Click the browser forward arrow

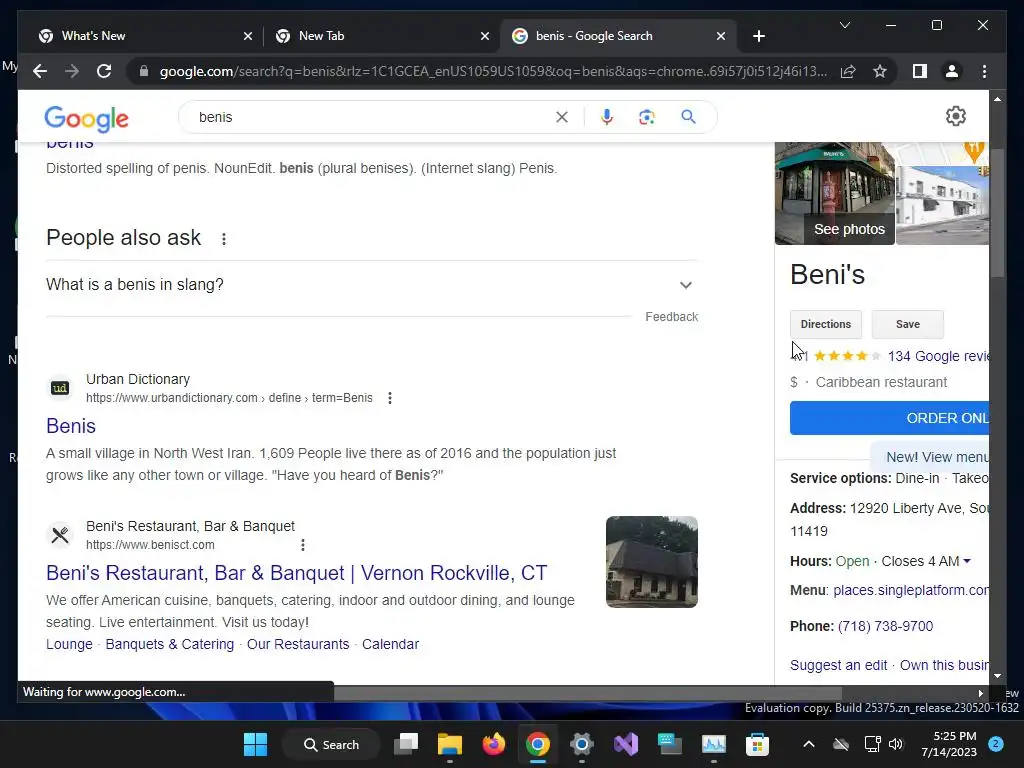click(72, 71)
